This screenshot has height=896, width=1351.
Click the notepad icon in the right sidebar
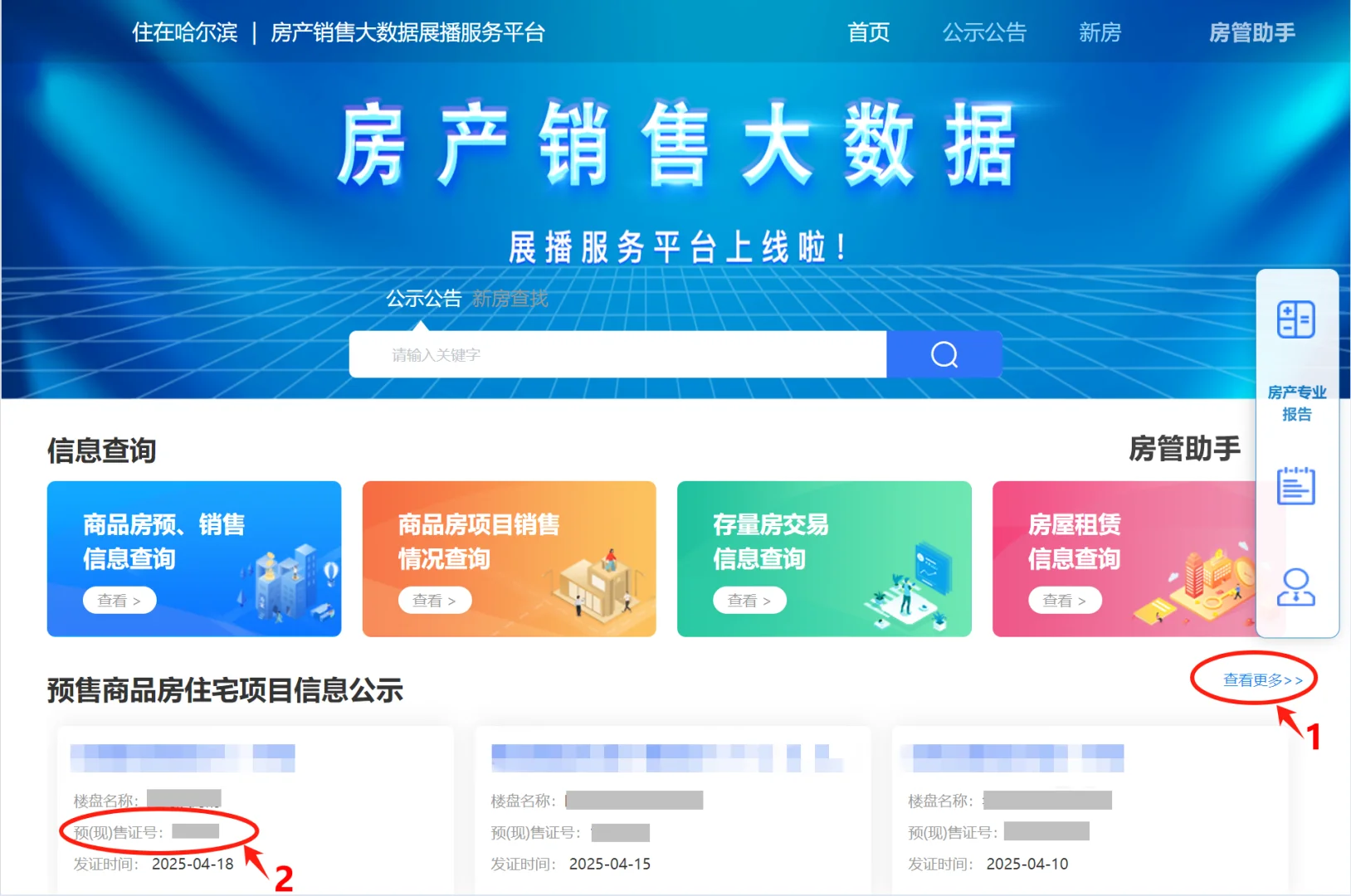(x=1296, y=485)
